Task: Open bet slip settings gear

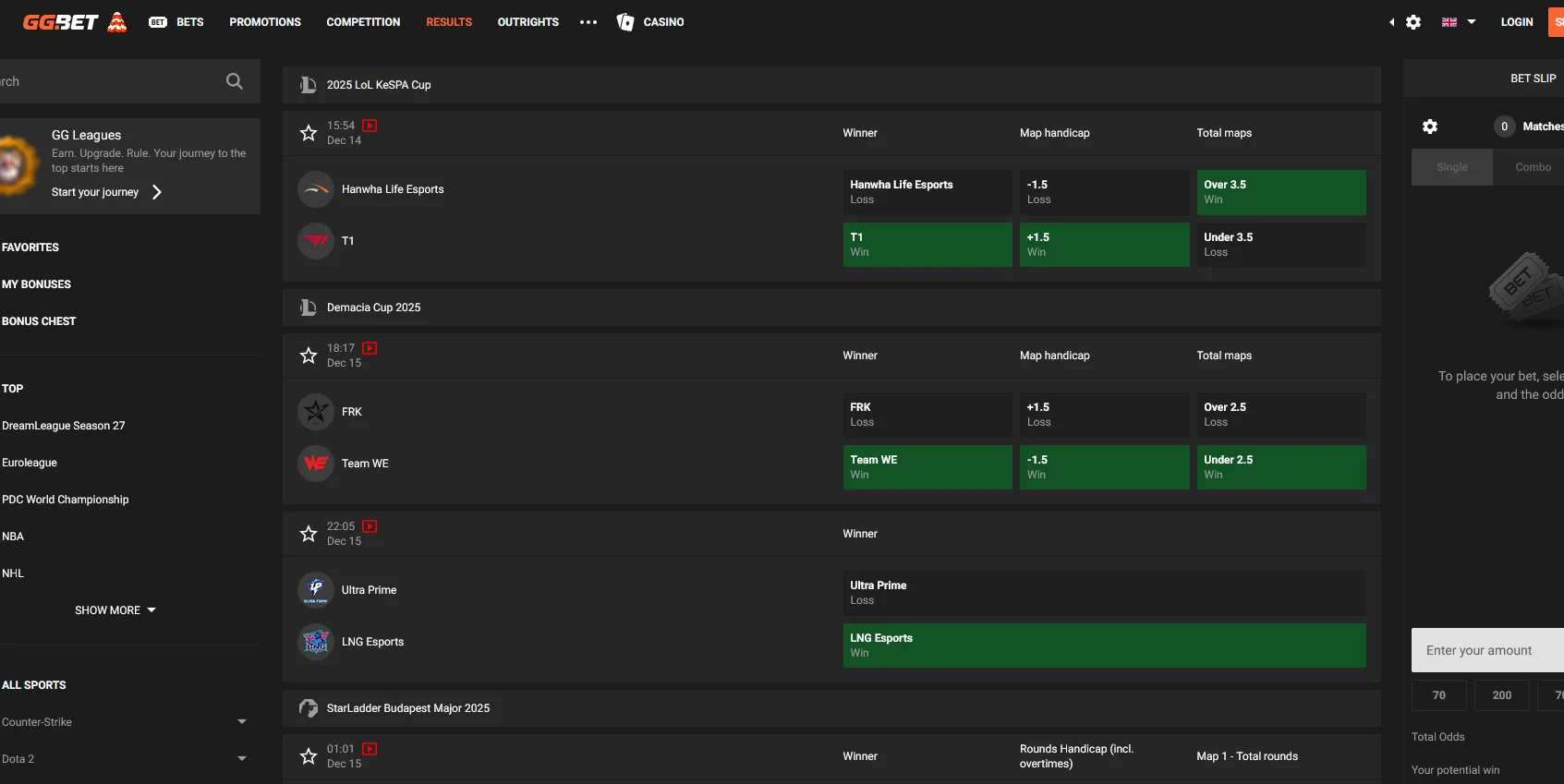Action: point(1430,127)
